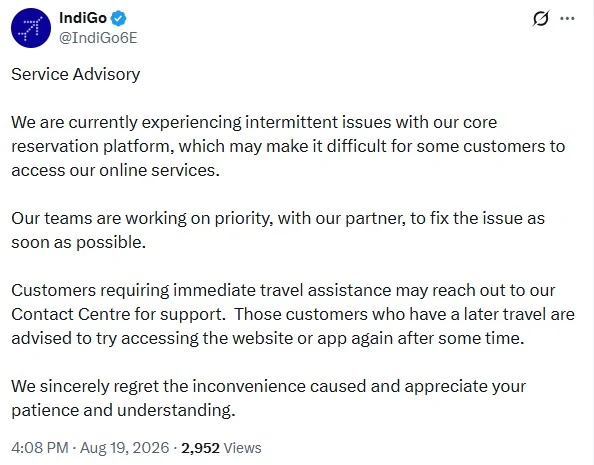Click the 4:08 PM timestamp

(x=40, y=448)
